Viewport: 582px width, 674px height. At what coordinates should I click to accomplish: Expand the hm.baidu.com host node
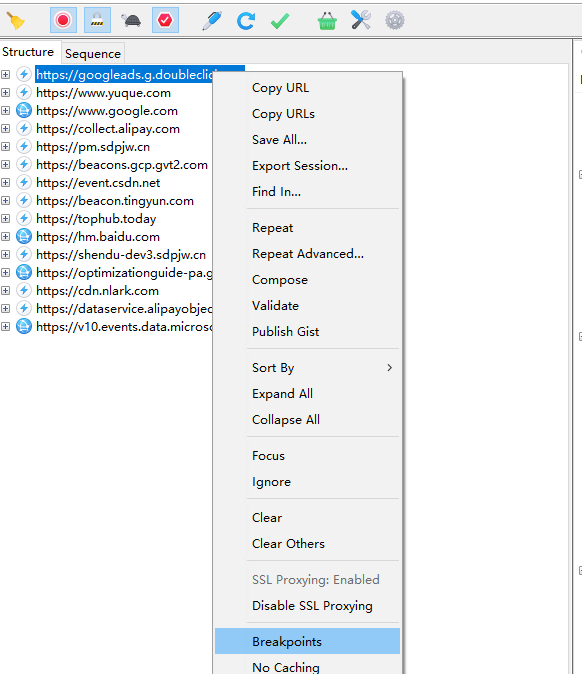6,237
